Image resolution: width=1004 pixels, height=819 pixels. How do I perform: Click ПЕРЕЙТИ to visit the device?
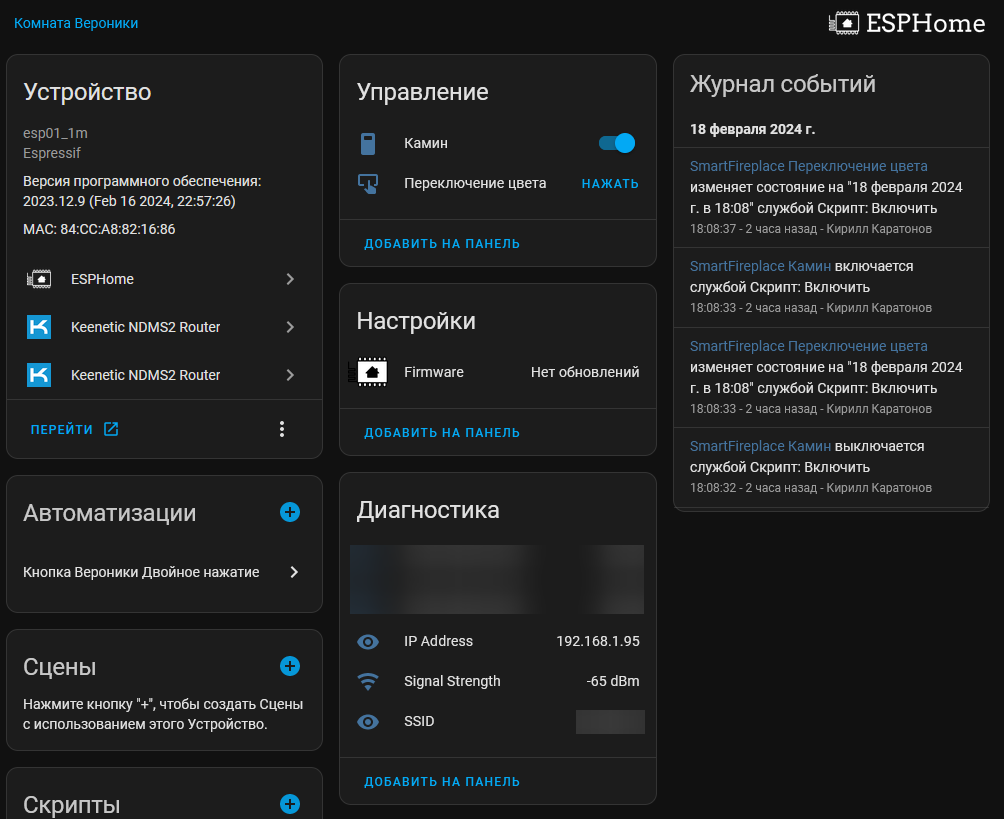coord(74,429)
